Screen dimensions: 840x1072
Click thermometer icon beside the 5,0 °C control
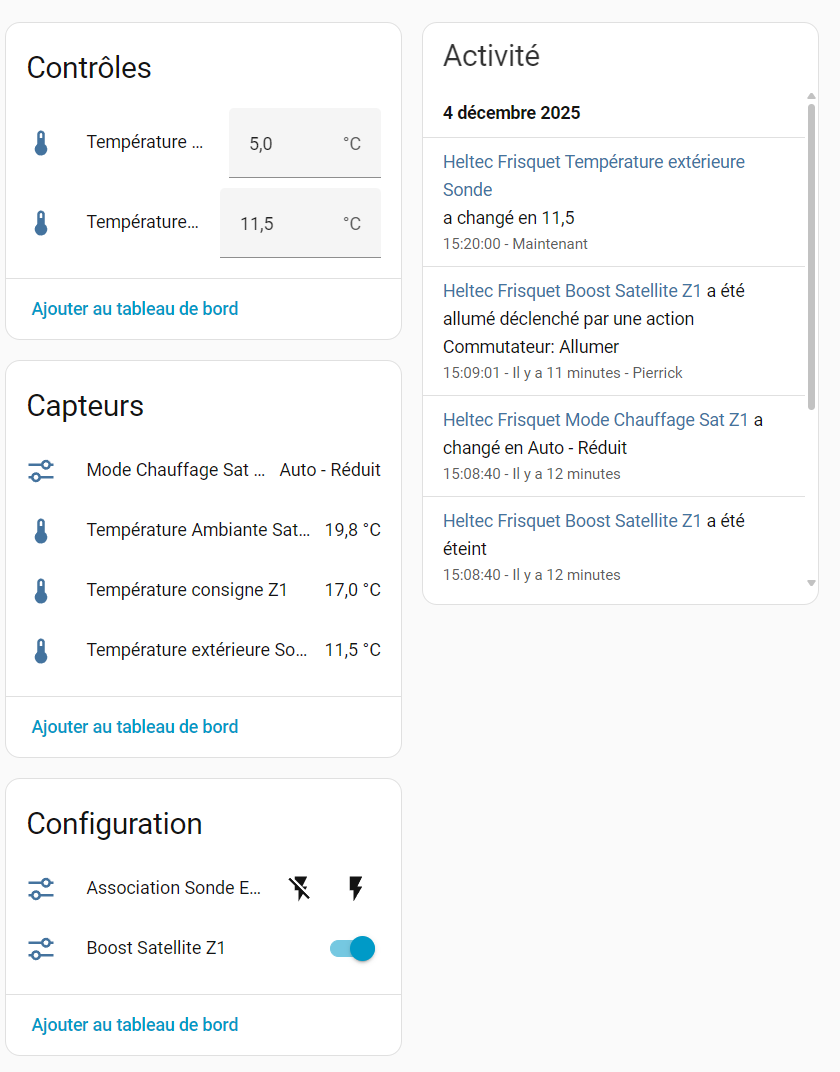coord(41,143)
